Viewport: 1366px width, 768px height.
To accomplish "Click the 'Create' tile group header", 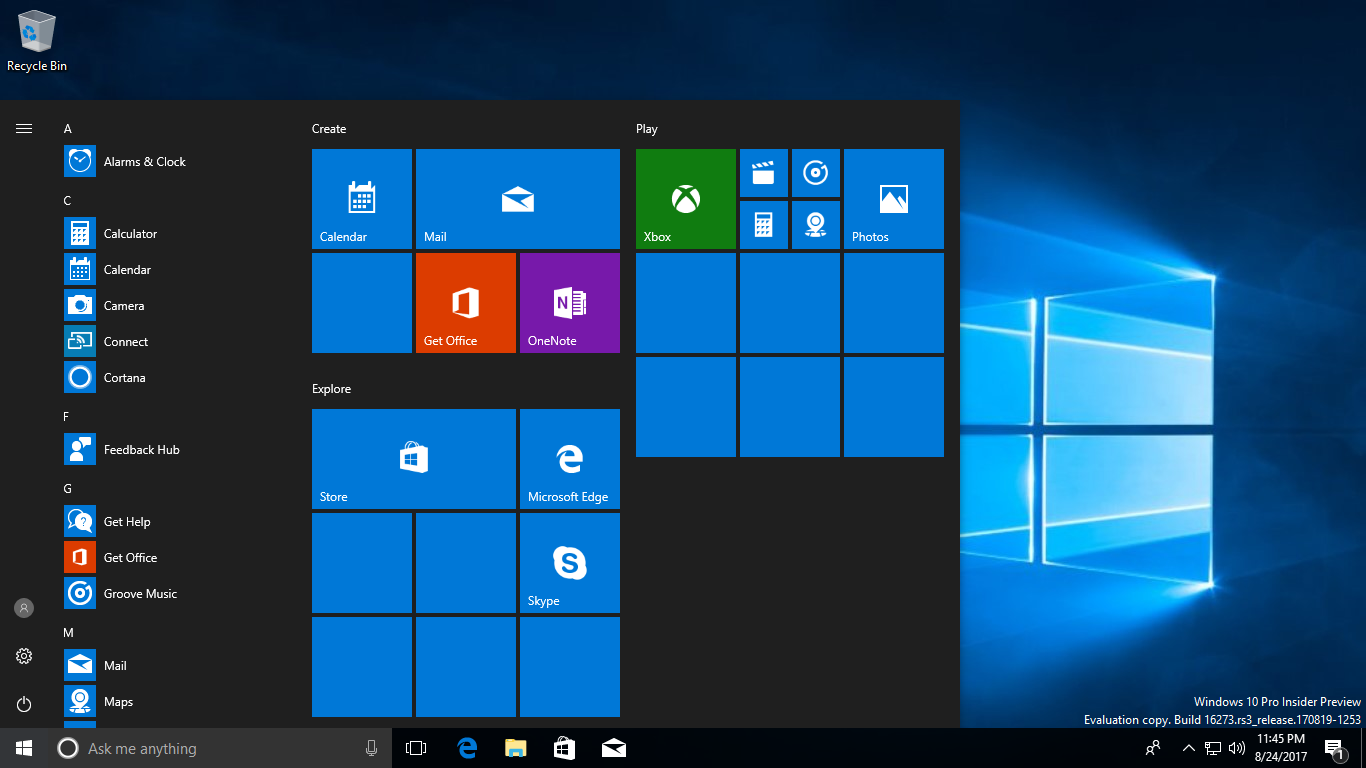I will coord(329,129).
